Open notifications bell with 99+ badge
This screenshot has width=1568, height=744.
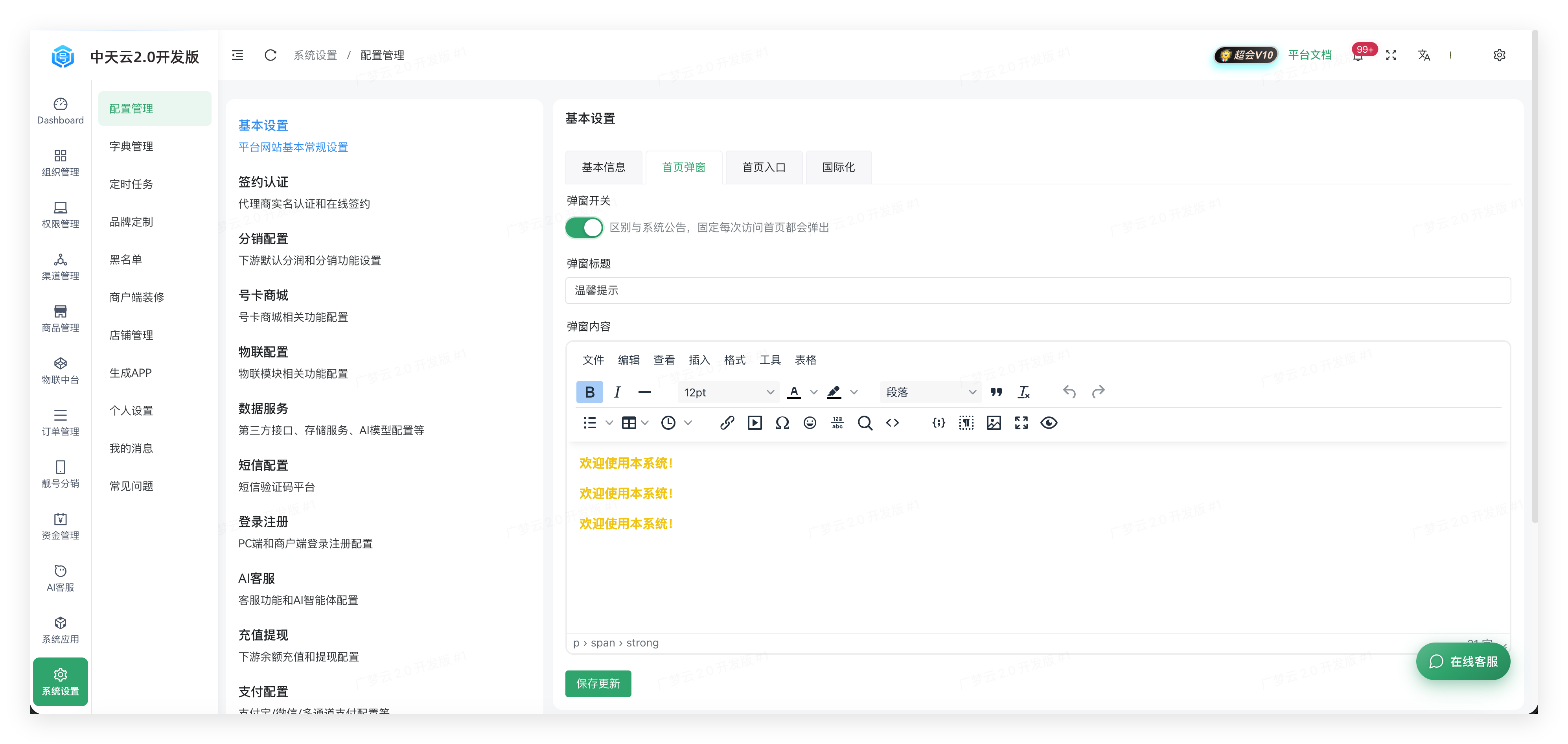tap(1358, 55)
